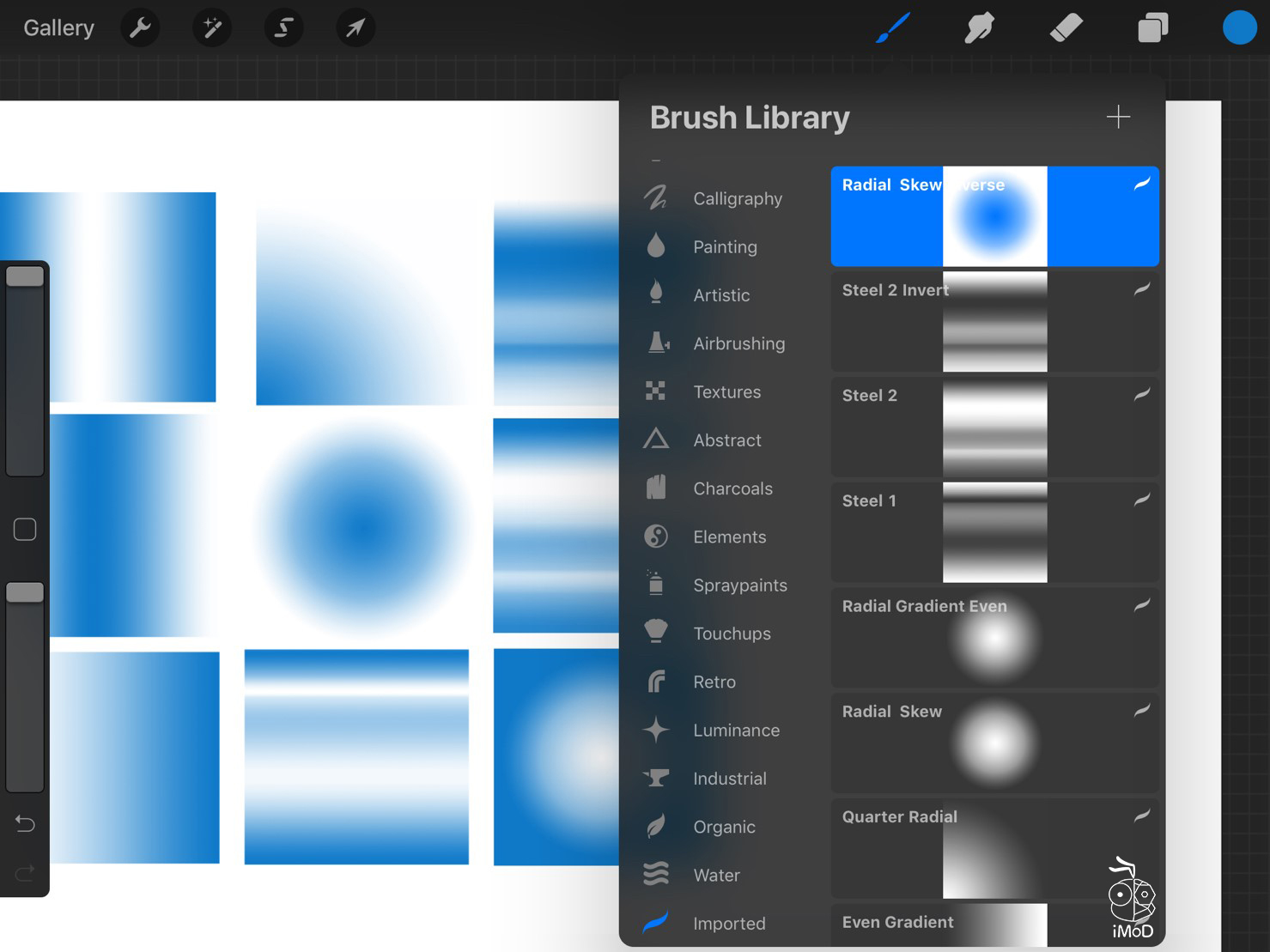Viewport: 1270px width, 952px height.
Task: Pick the Quarter Radial brush
Action: pos(994,849)
